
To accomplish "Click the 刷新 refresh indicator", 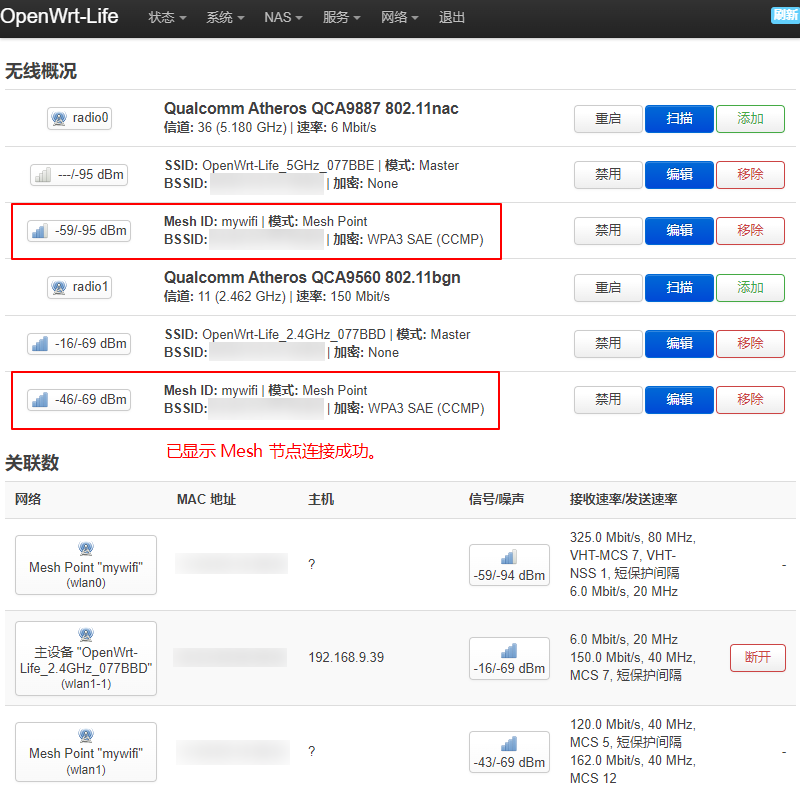I will point(786,15).
